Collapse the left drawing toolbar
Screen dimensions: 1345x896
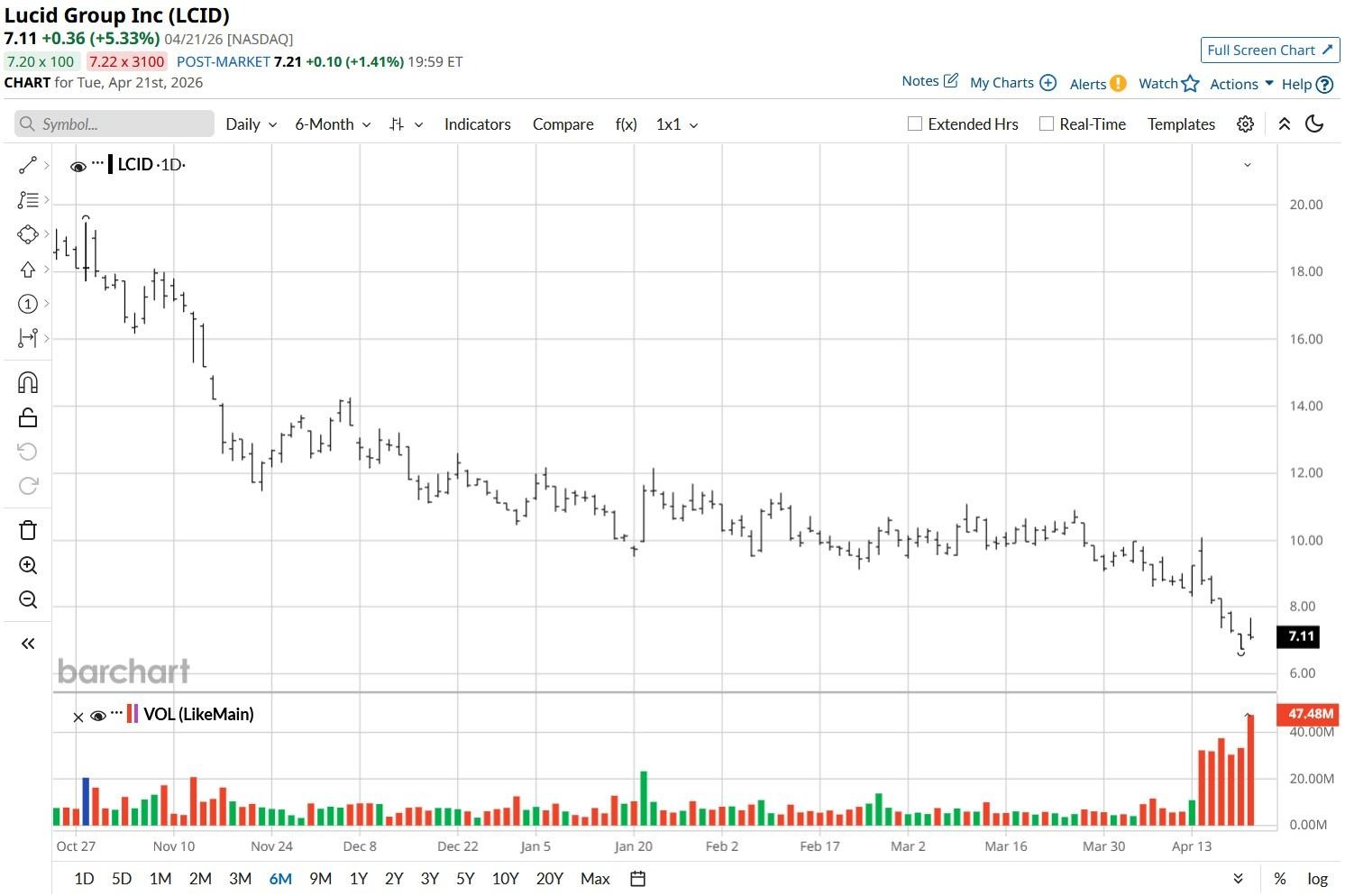(28, 644)
